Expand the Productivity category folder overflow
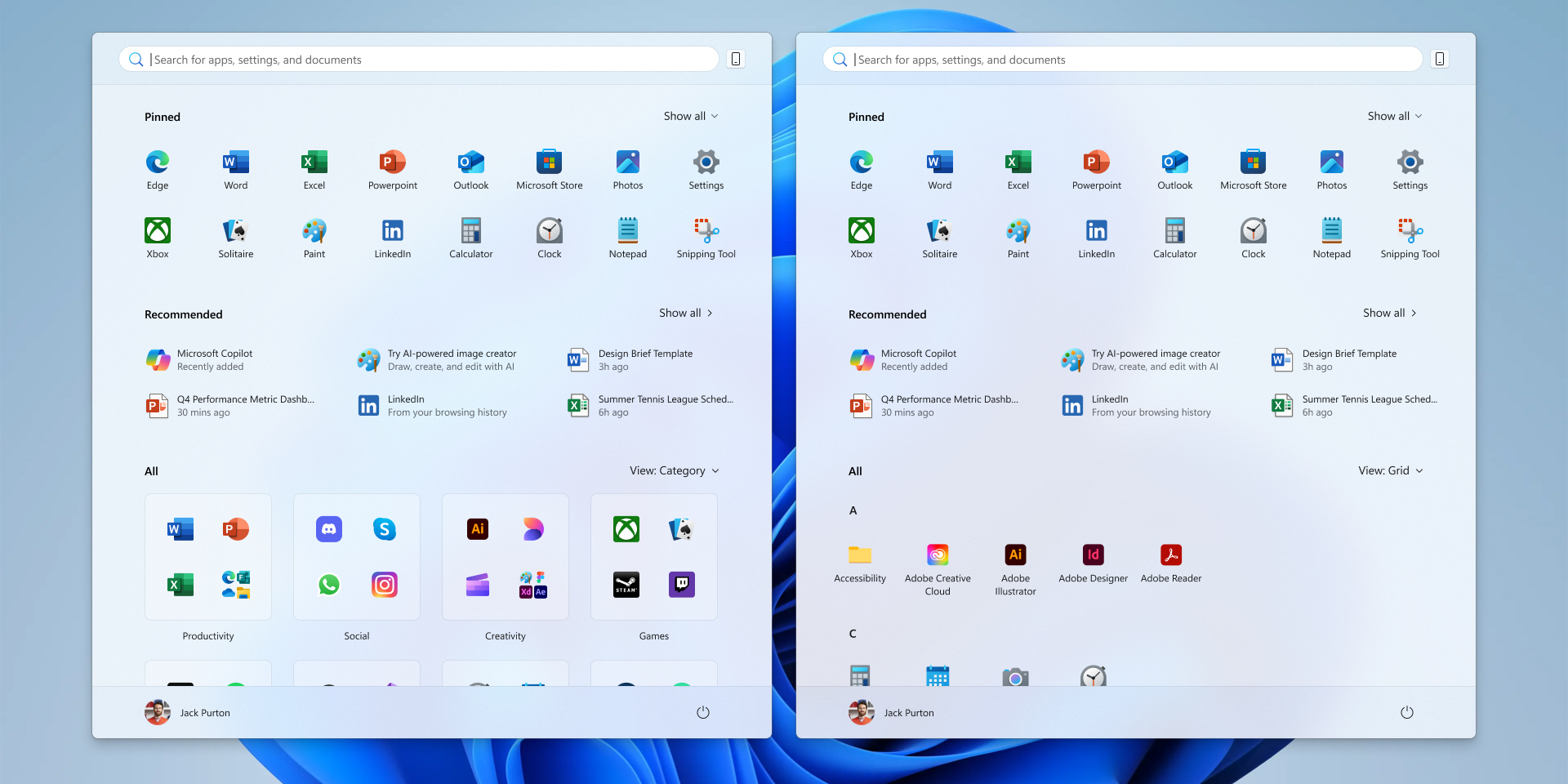 click(x=236, y=585)
